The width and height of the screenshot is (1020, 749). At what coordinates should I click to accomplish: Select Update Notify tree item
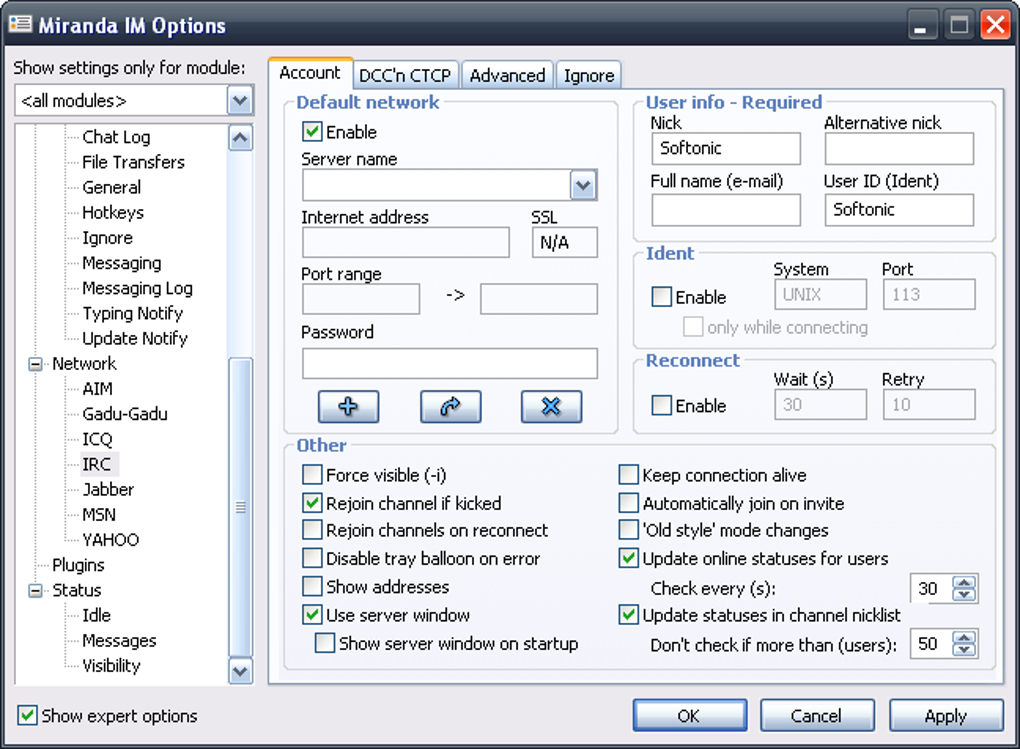coord(135,338)
